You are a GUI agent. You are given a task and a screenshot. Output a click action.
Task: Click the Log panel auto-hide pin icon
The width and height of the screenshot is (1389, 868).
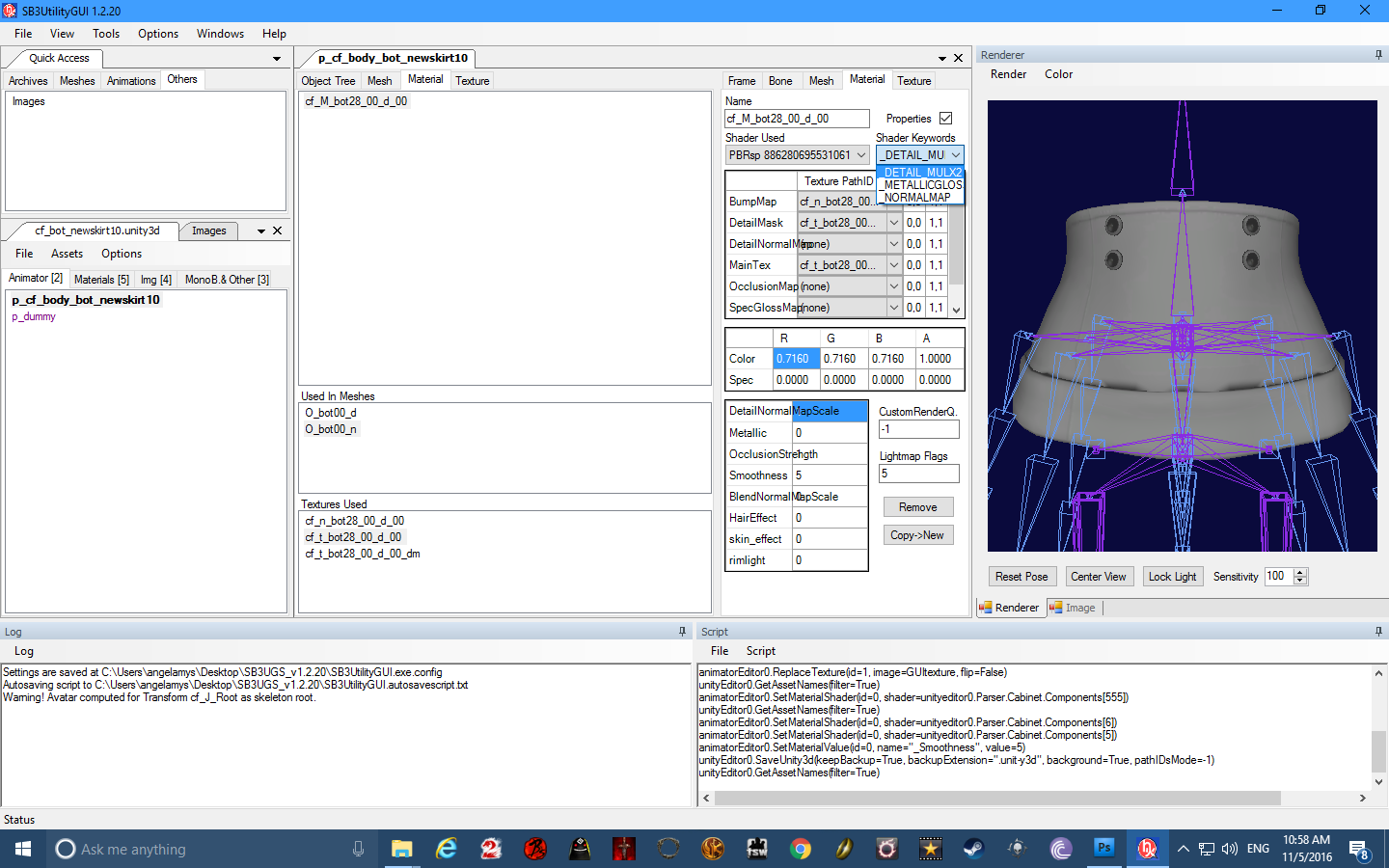pyautogui.click(x=682, y=632)
